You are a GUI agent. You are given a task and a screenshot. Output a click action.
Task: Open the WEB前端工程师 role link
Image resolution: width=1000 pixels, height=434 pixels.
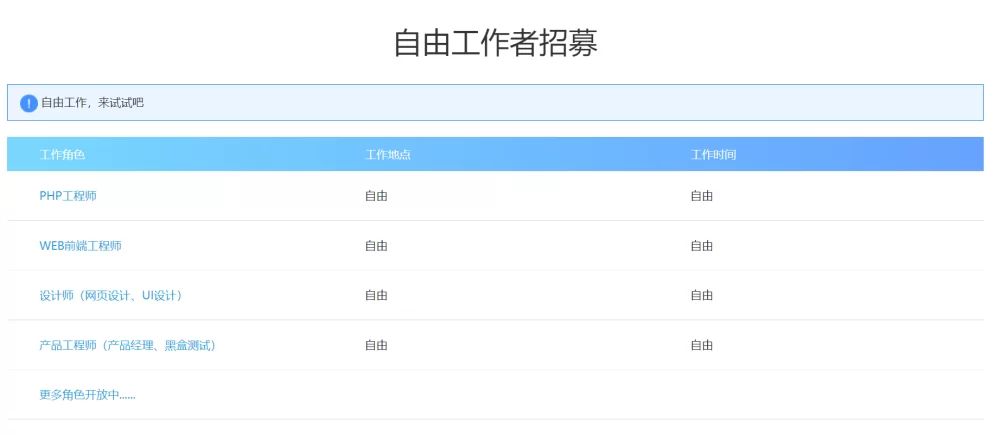pos(80,246)
